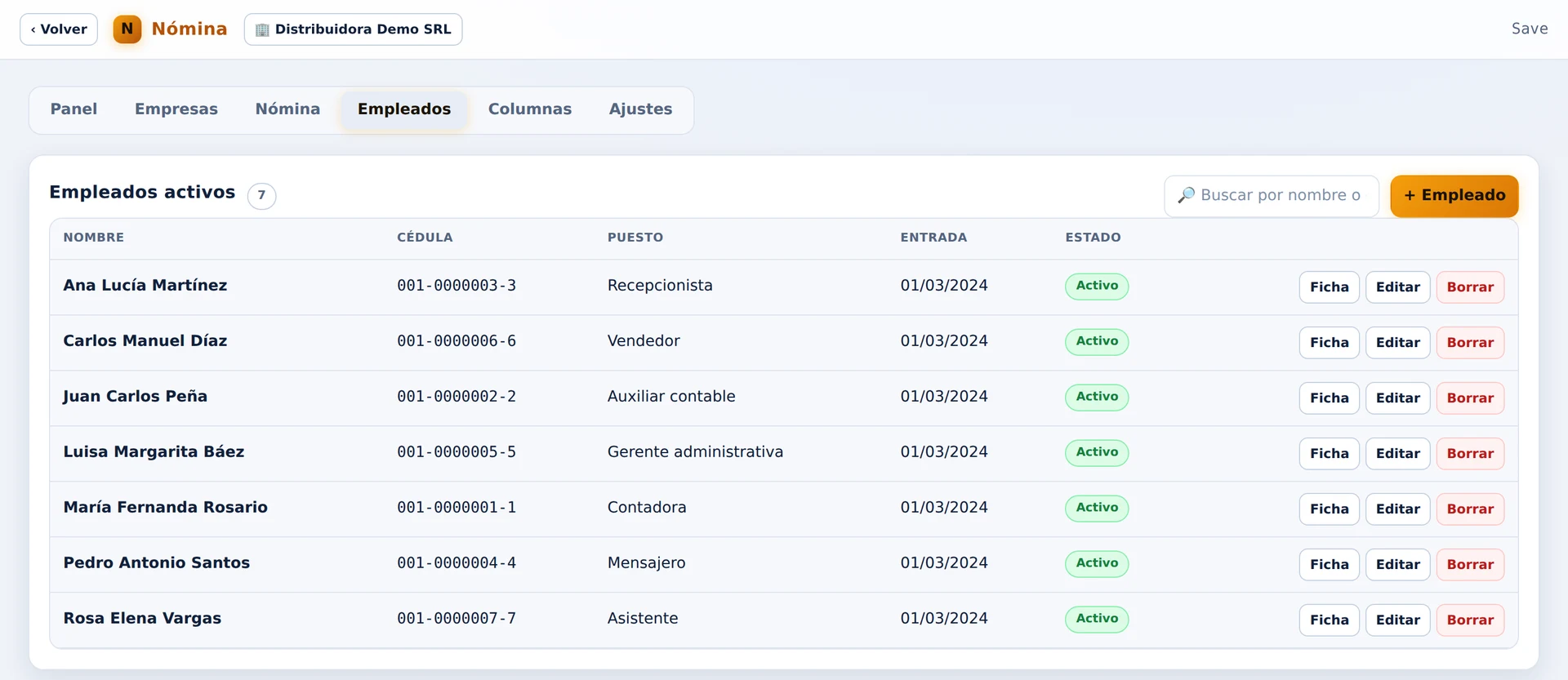Open the Empresas tab
The height and width of the screenshot is (680, 1568).
pyautogui.click(x=176, y=109)
